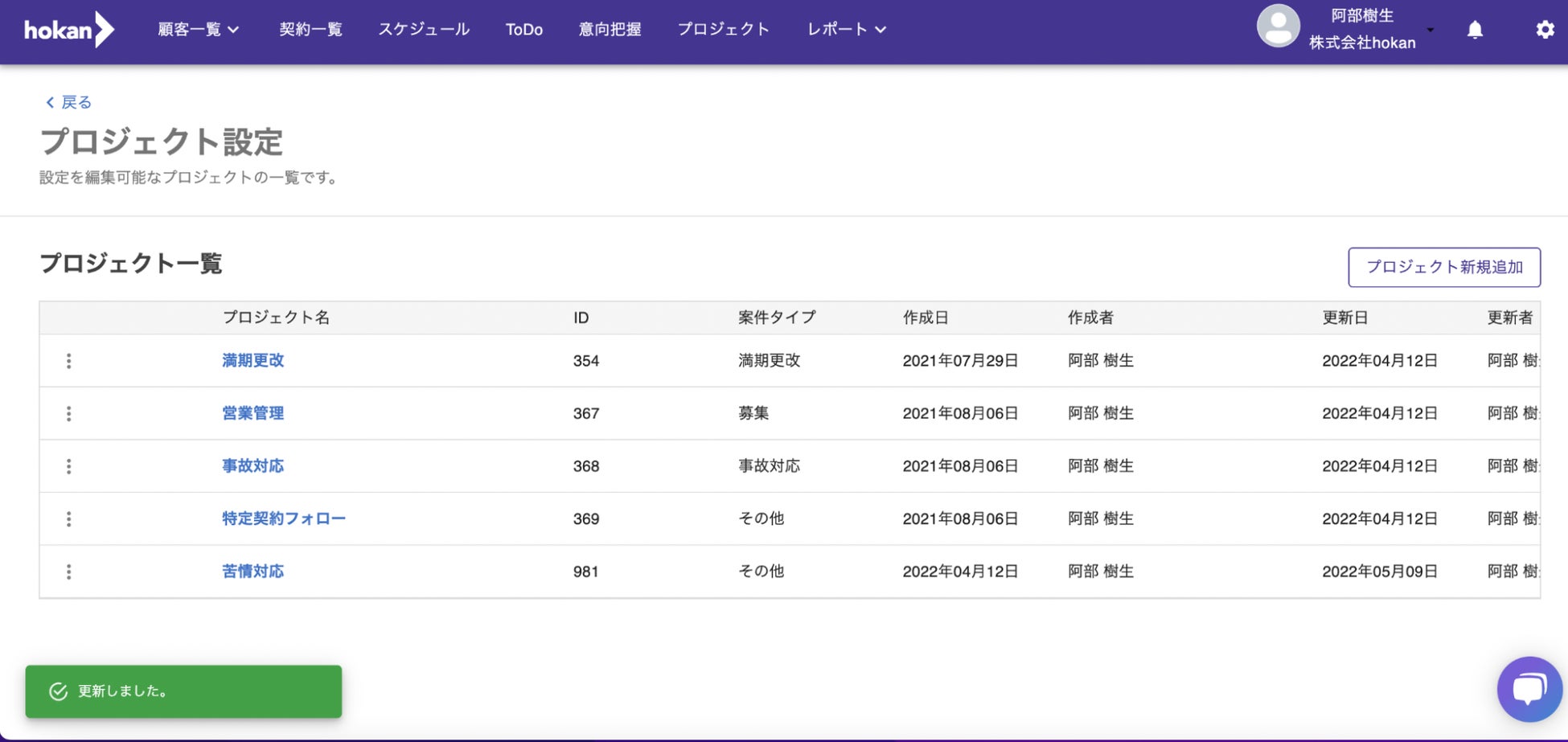Dismiss the 更新しました notification toast
The height and width of the screenshot is (742, 1568).
(x=183, y=691)
